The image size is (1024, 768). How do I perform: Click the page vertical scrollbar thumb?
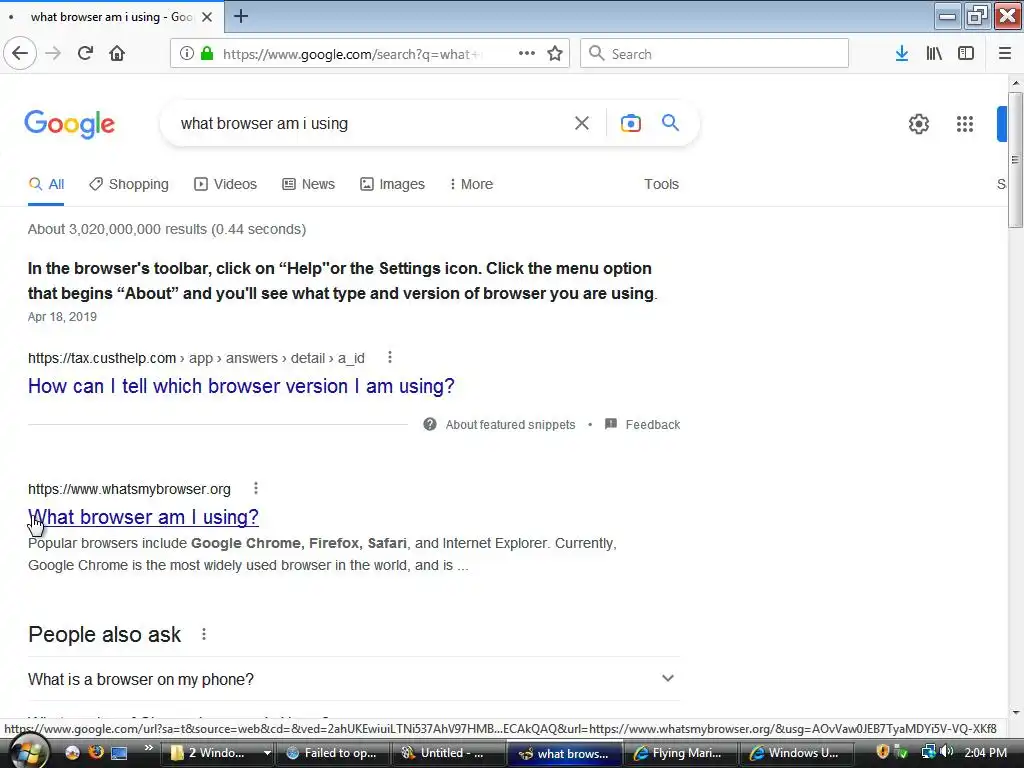(x=1015, y=160)
